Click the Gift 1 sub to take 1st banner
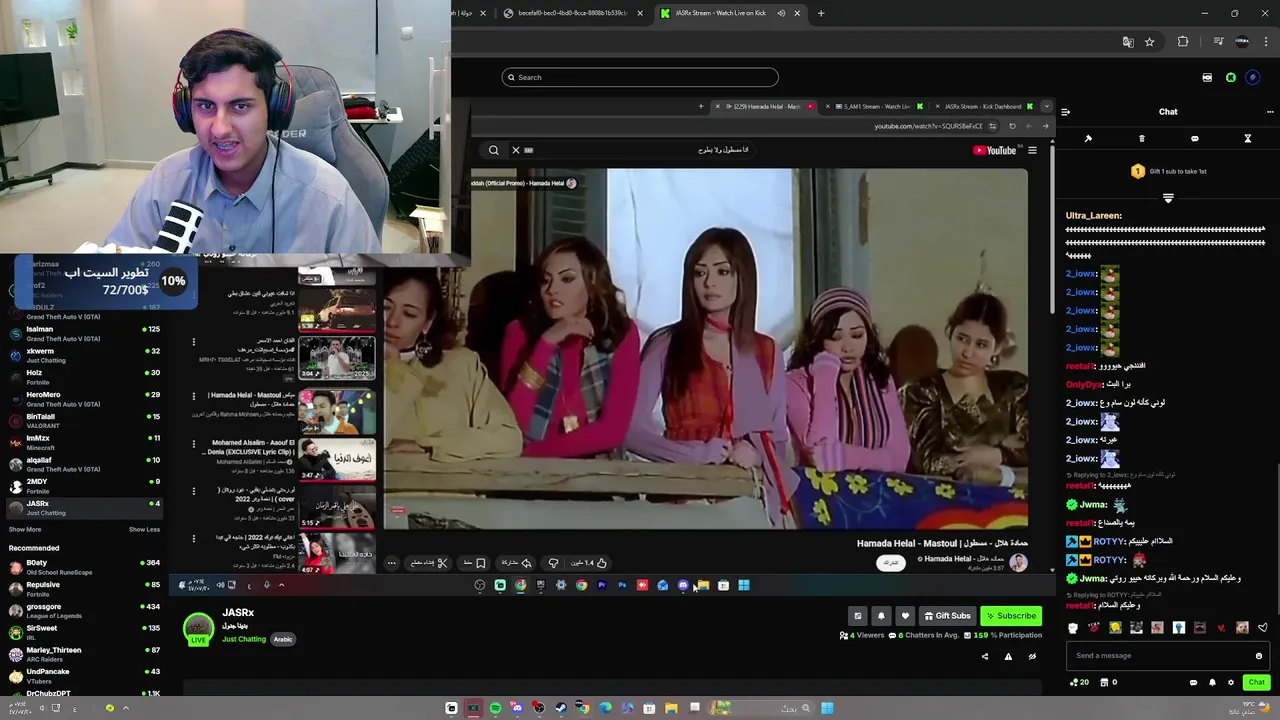The height and width of the screenshot is (720, 1280). (x=1168, y=171)
